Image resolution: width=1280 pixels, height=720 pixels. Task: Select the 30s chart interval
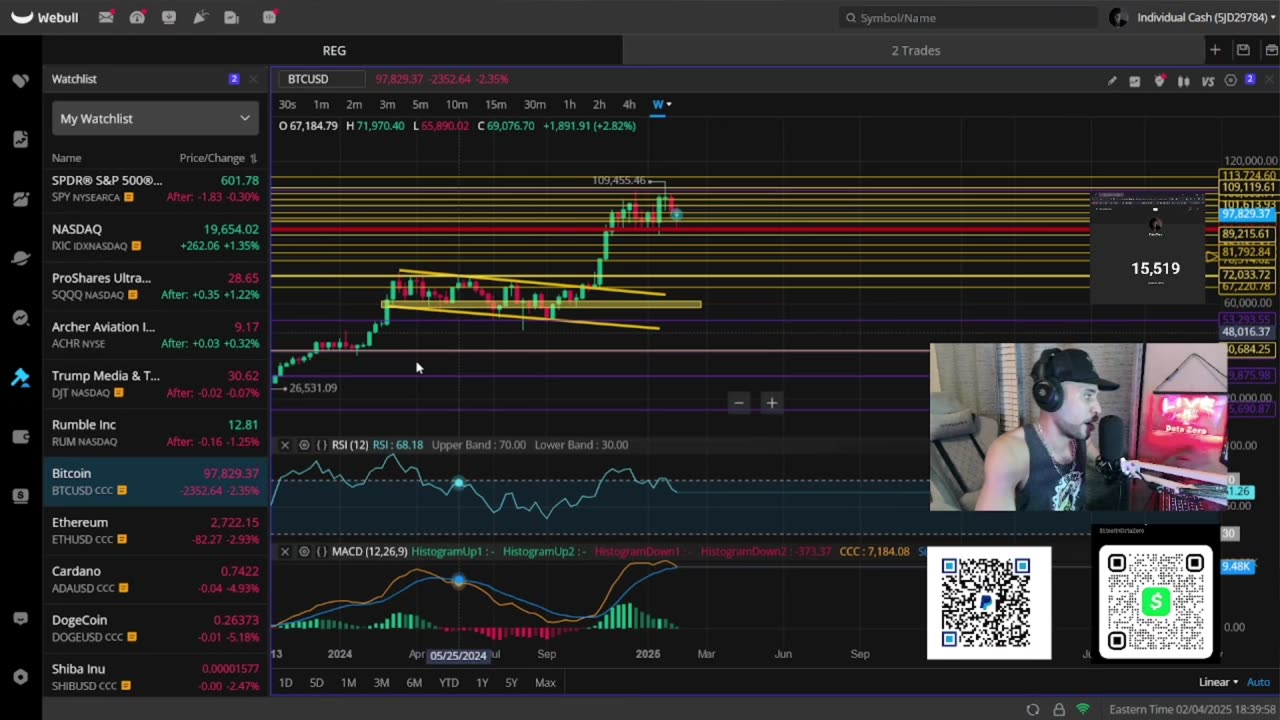click(x=287, y=104)
